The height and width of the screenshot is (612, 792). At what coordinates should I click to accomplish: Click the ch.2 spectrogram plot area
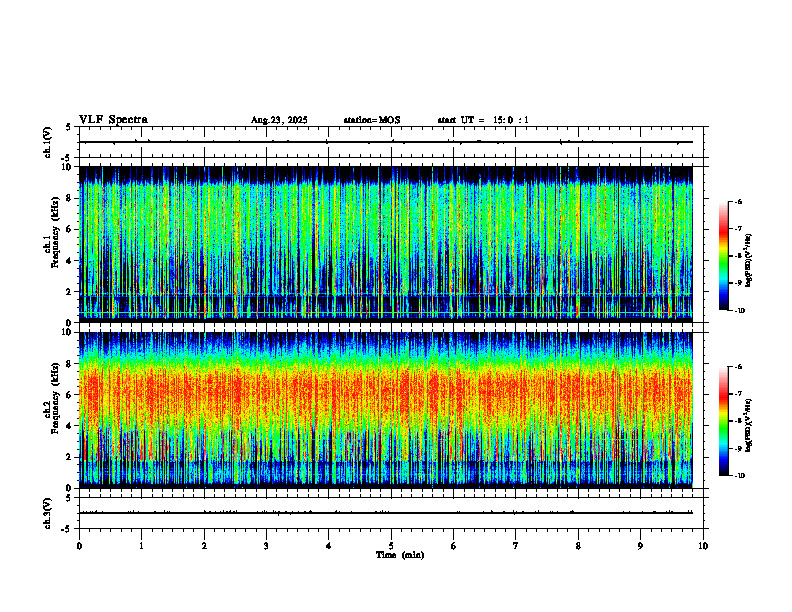coord(385,410)
